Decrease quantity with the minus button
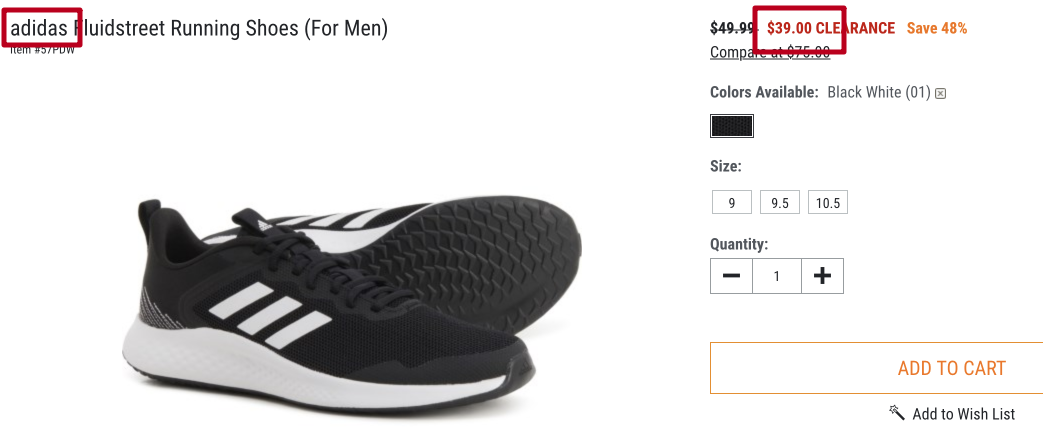This screenshot has height=432, width=1043. pyautogui.click(x=732, y=276)
